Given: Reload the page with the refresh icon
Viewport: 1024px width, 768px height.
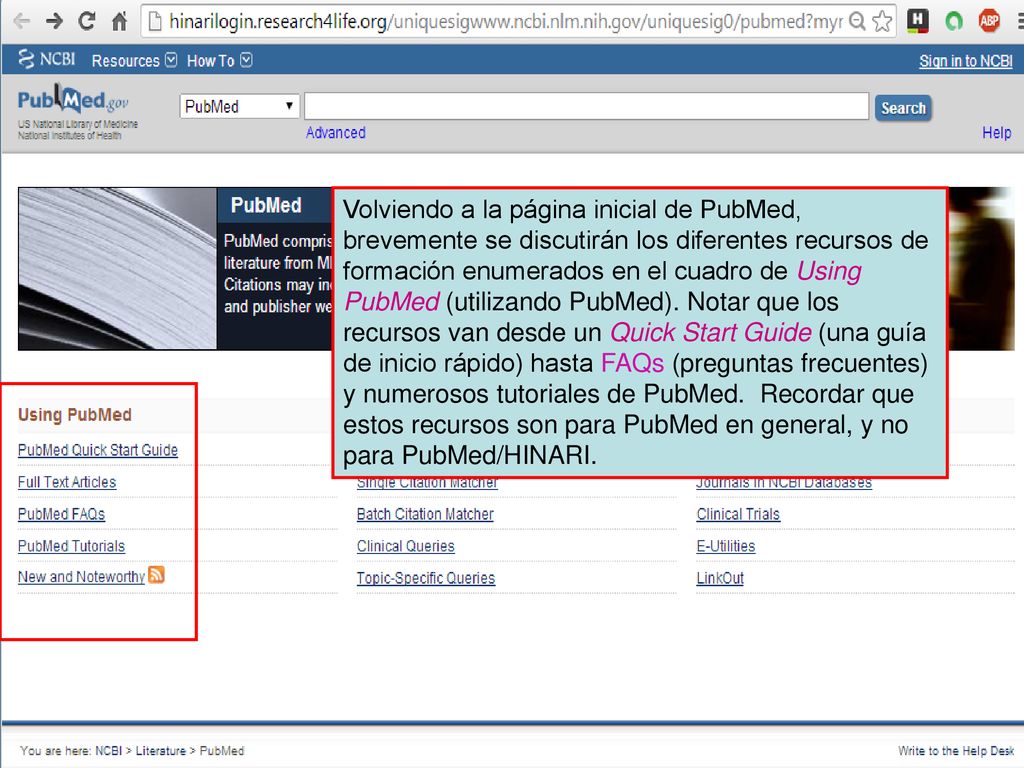Looking at the screenshot, I should point(87,22).
